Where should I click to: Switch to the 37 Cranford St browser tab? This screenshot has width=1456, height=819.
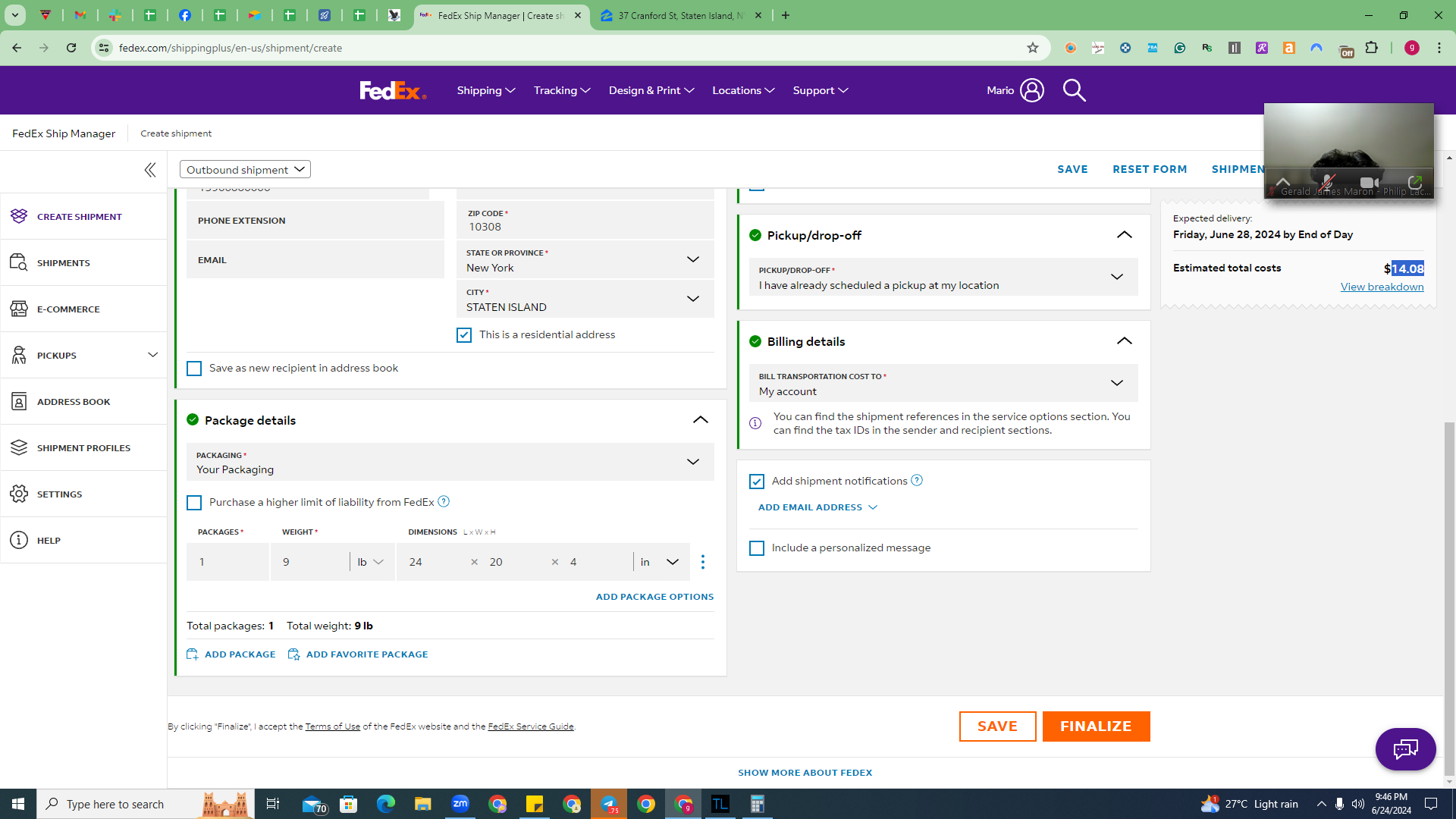click(680, 15)
